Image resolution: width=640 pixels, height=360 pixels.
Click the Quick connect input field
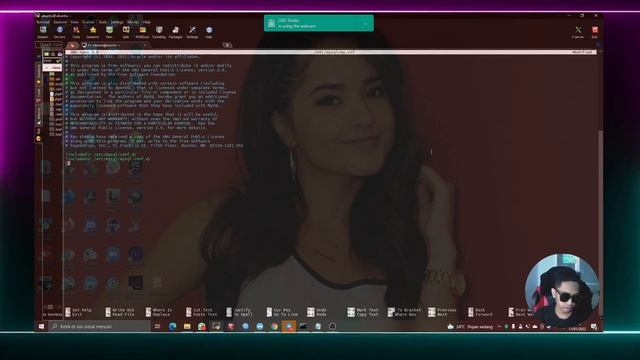tap(49, 45)
